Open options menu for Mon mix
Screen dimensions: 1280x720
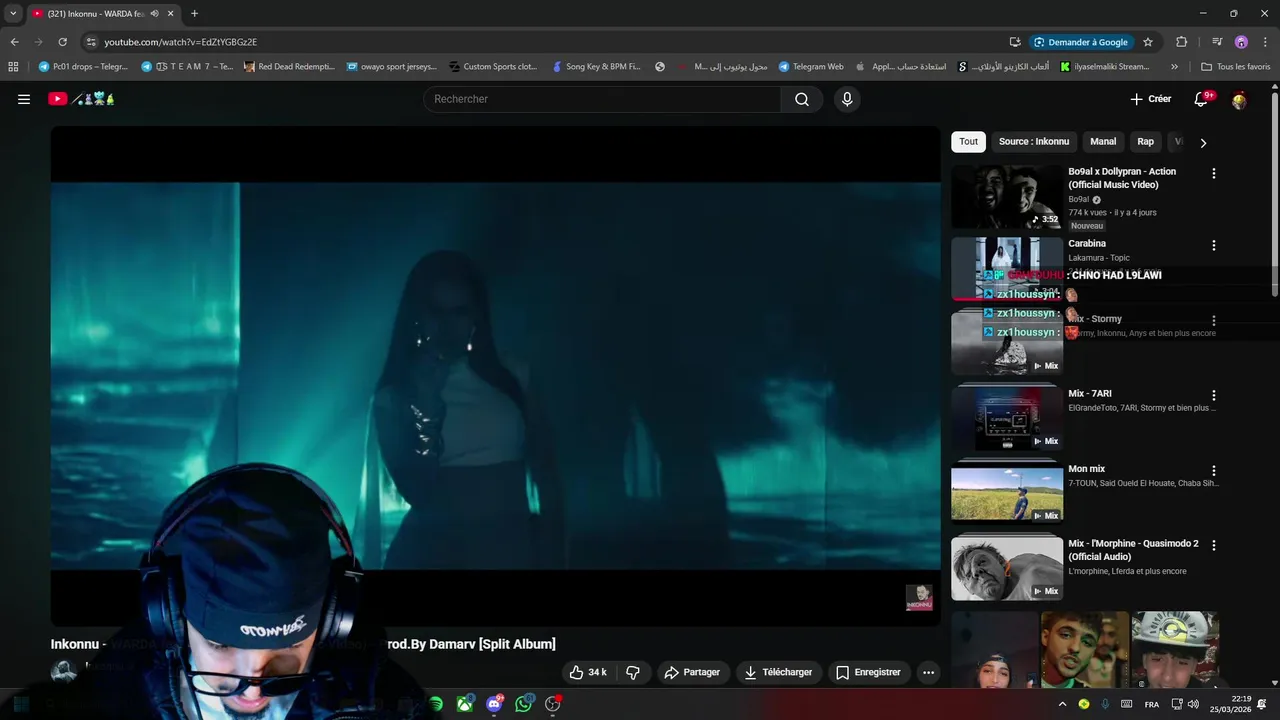coord(1214,470)
